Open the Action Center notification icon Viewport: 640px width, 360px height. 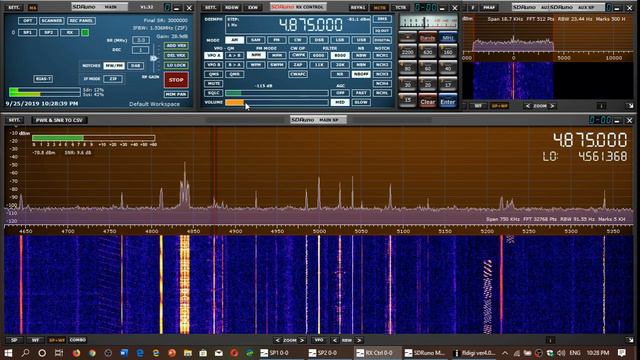pos(622,353)
